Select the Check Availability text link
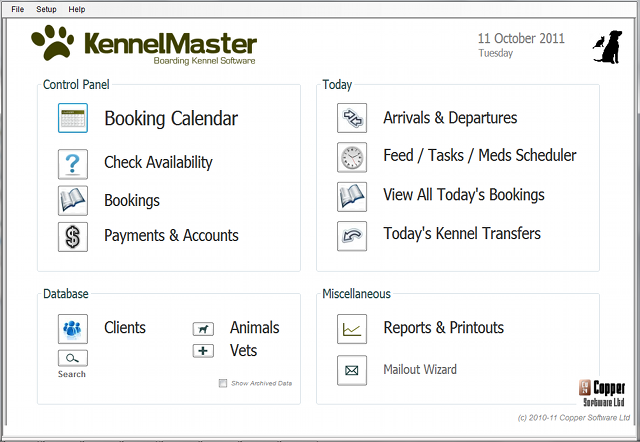Screen dimensions: 640x442 (x=158, y=162)
